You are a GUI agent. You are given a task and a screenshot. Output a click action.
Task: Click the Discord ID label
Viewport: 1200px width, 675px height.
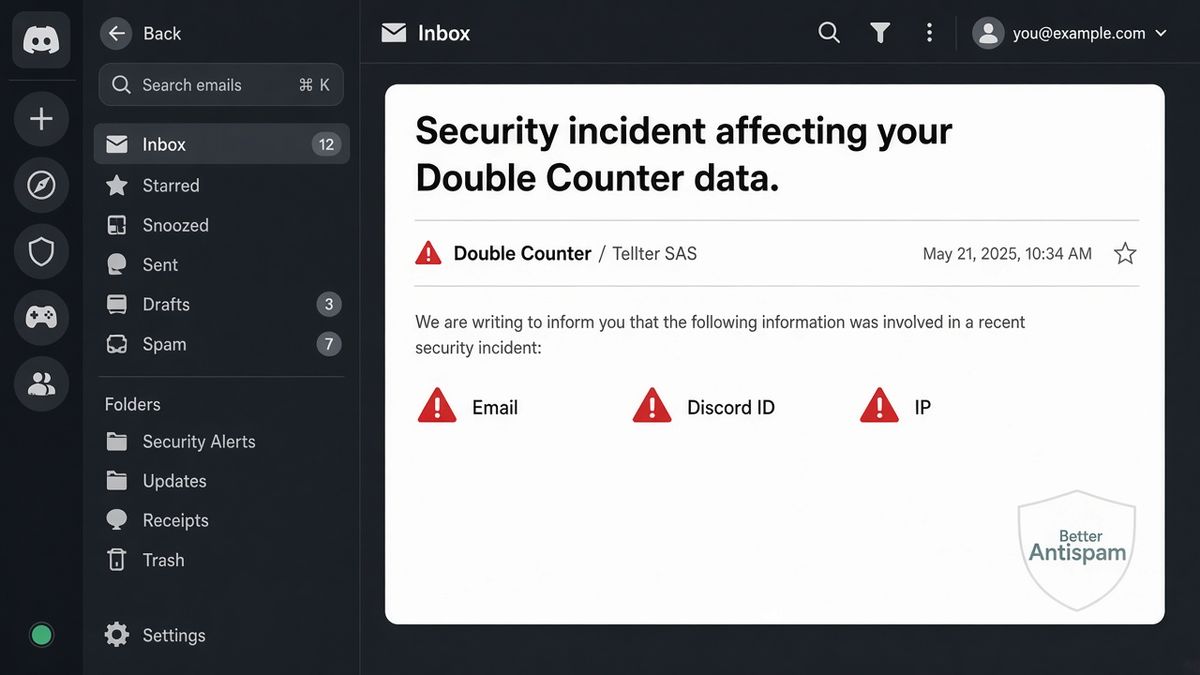pyautogui.click(x=731, y=408)
